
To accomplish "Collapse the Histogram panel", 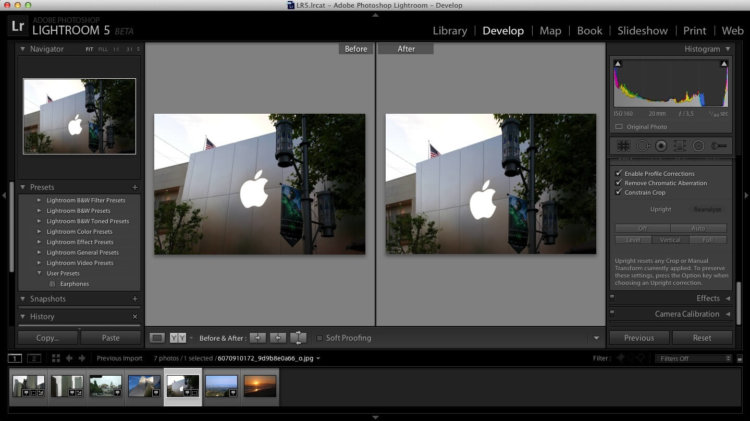I will [728, 49].
